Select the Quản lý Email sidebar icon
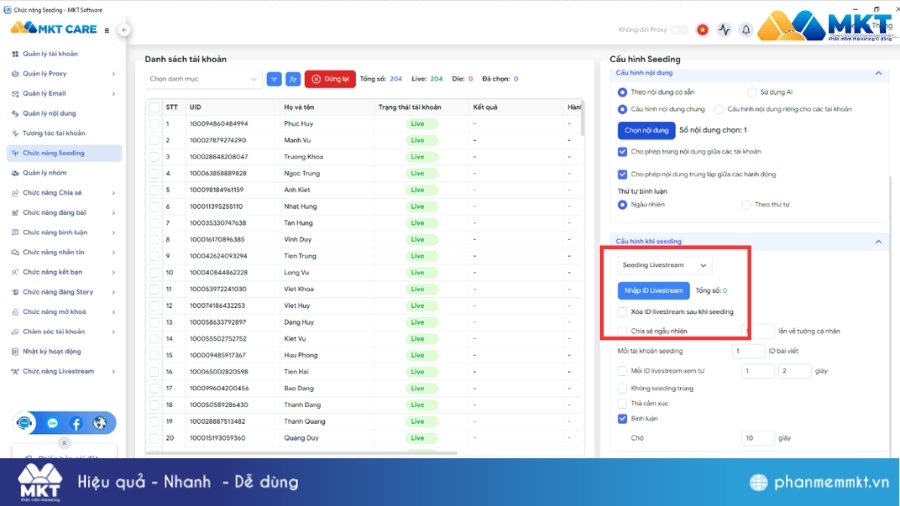The width and height of the screenshot is (900, 506). 15,94
